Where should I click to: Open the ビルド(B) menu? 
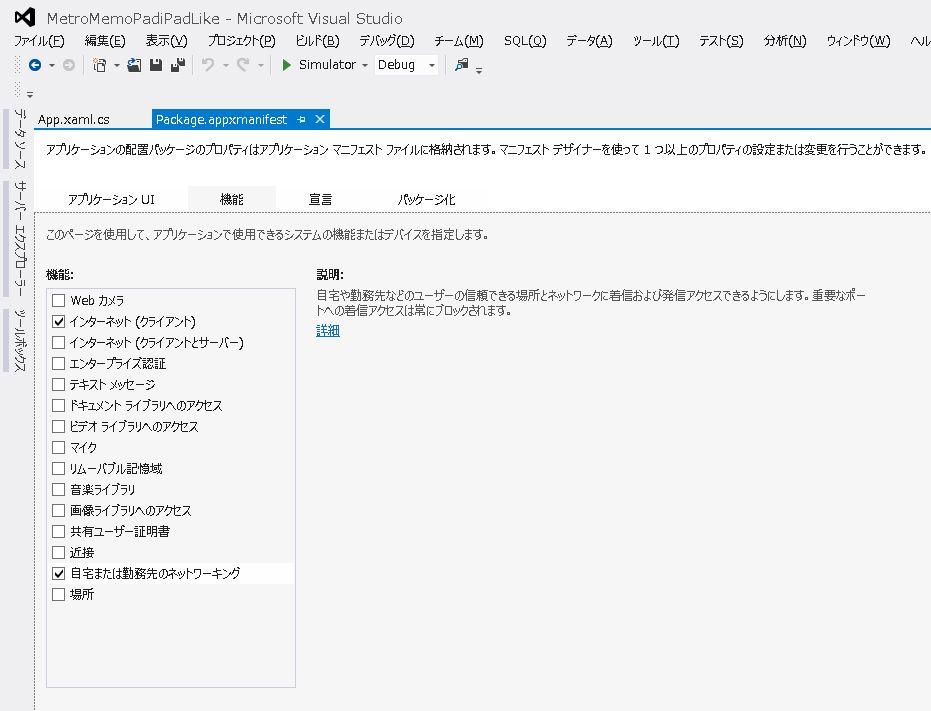pyautogui.click(x=317, y=40)
